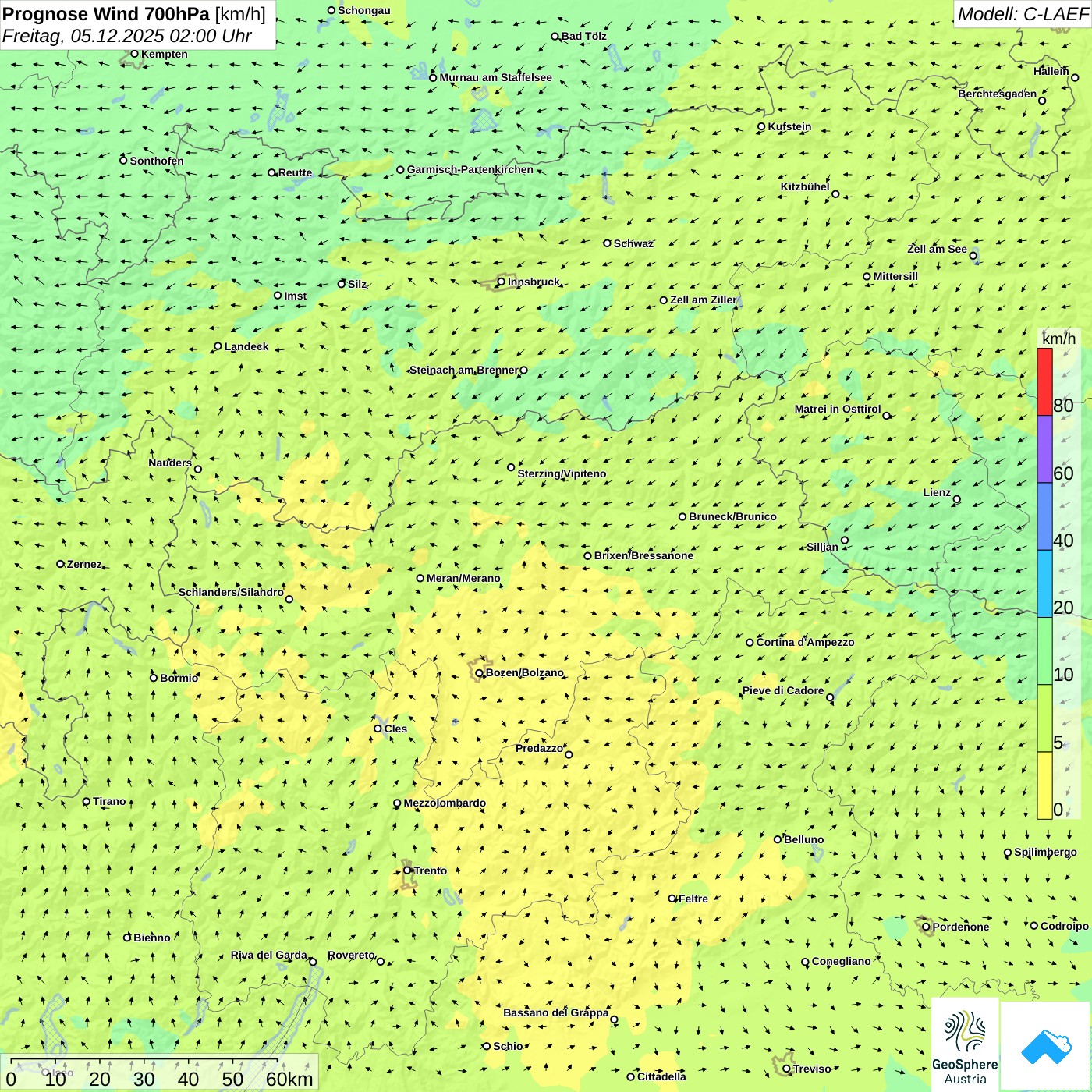The width and height of the screenshot is (1092, 1092).
Task: Click the cyan 20 km/h legend band
Action: (x=1044, y=584)
